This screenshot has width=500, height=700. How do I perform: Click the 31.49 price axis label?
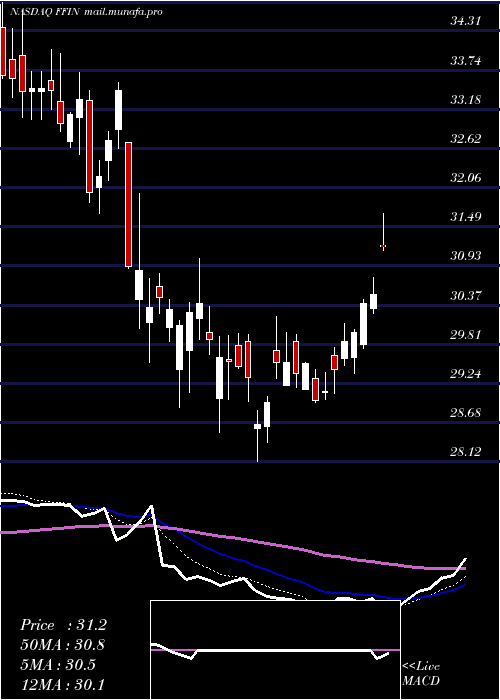point(466,217)
